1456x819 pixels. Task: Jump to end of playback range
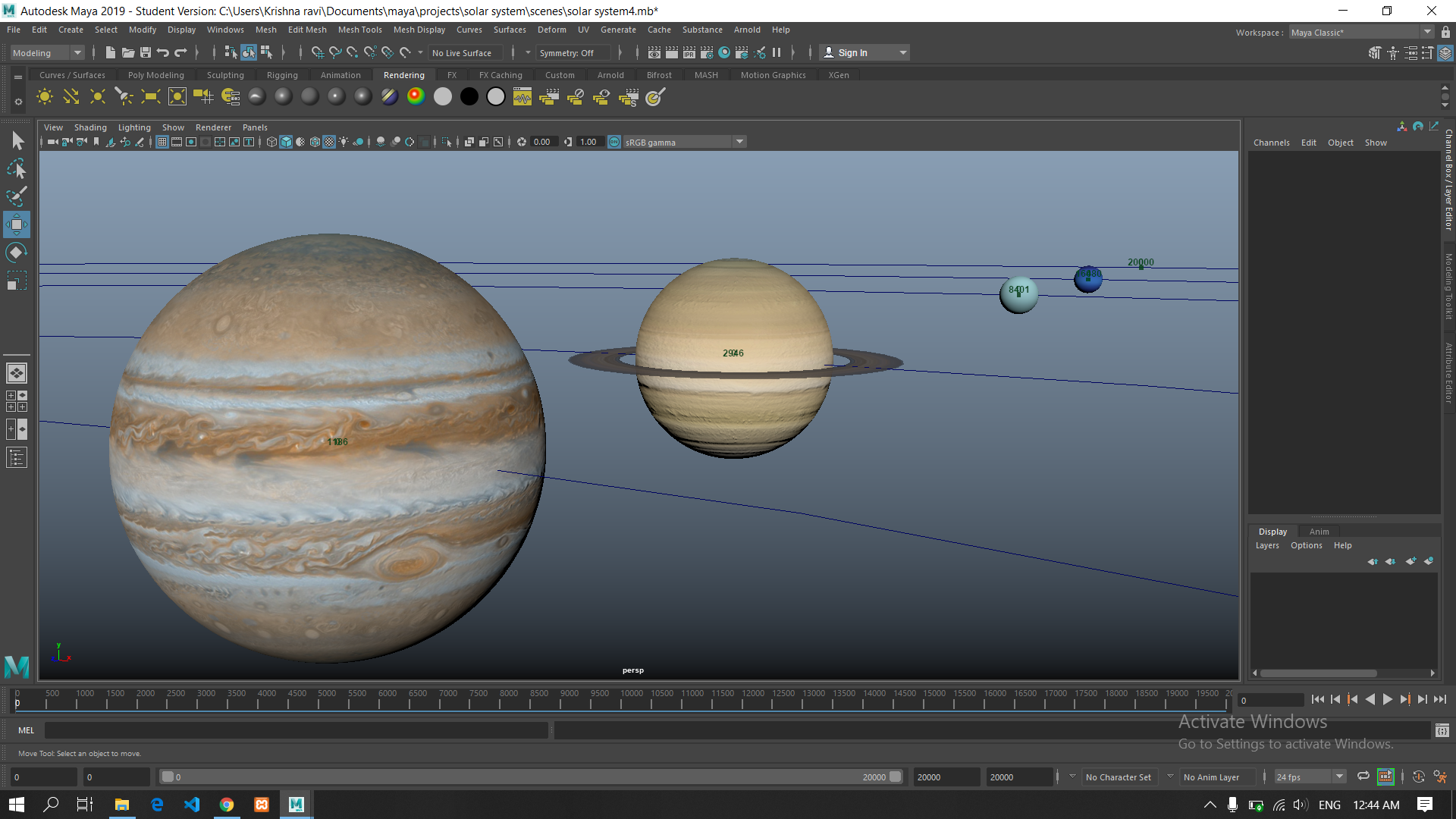(1440, 699)
